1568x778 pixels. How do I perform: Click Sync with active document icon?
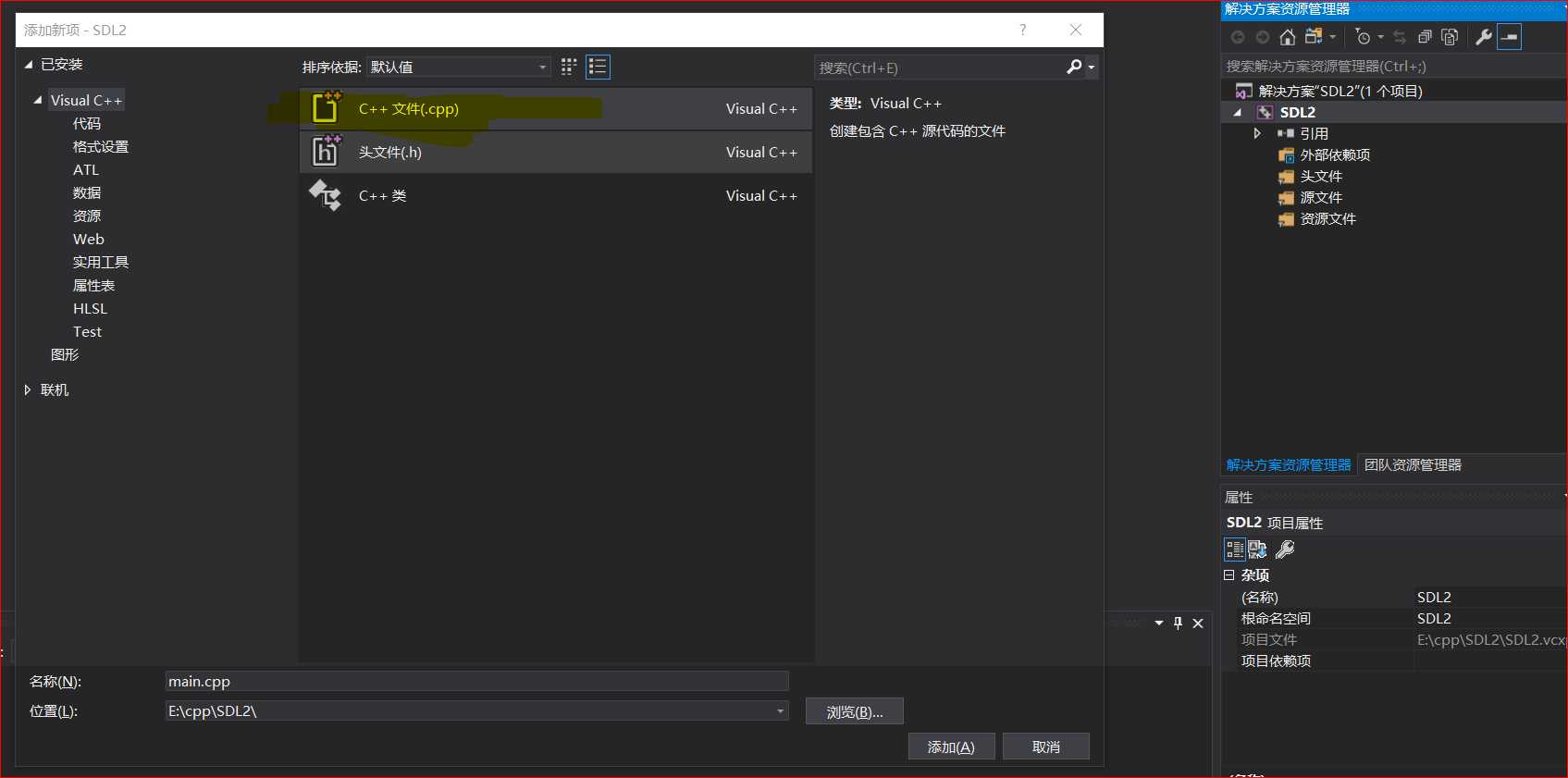[x=1400, y=37]
